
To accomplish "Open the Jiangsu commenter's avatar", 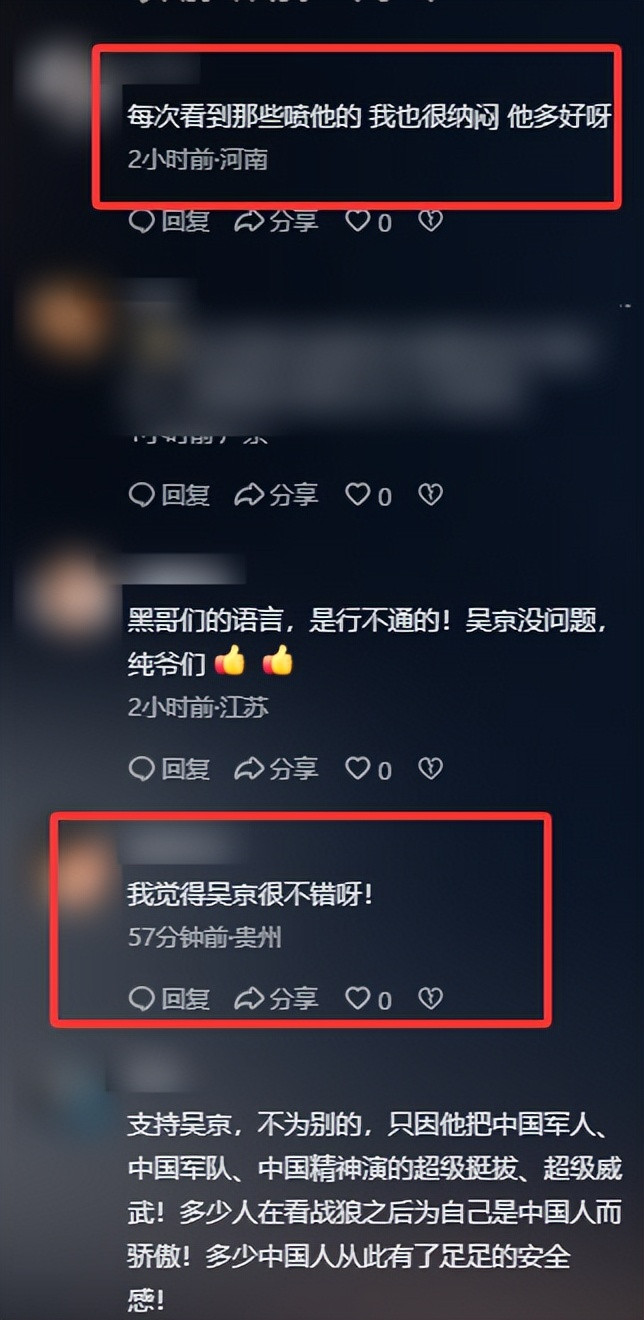I will click(x=68, y=598).
